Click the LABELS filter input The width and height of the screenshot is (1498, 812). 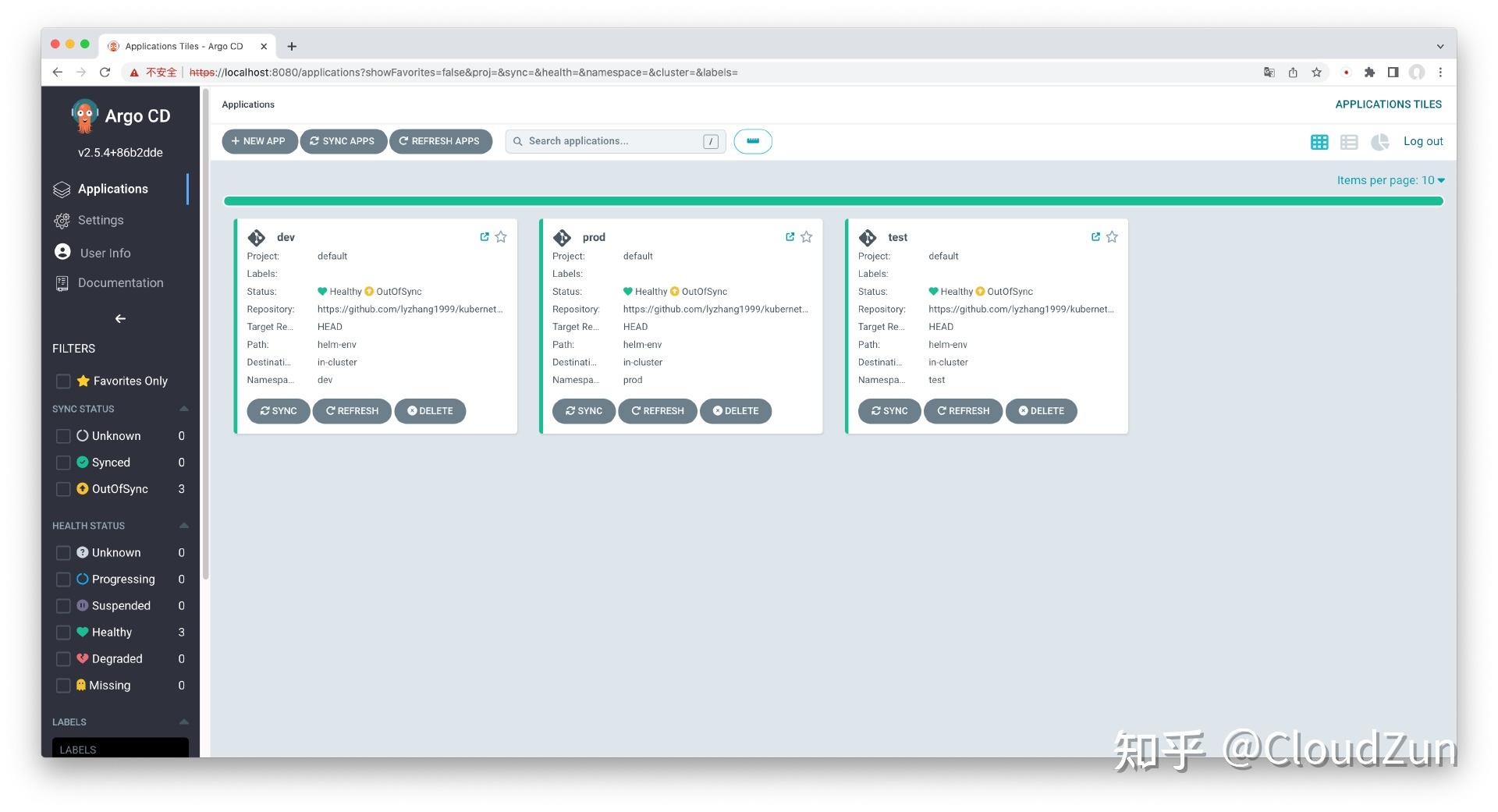120,748
